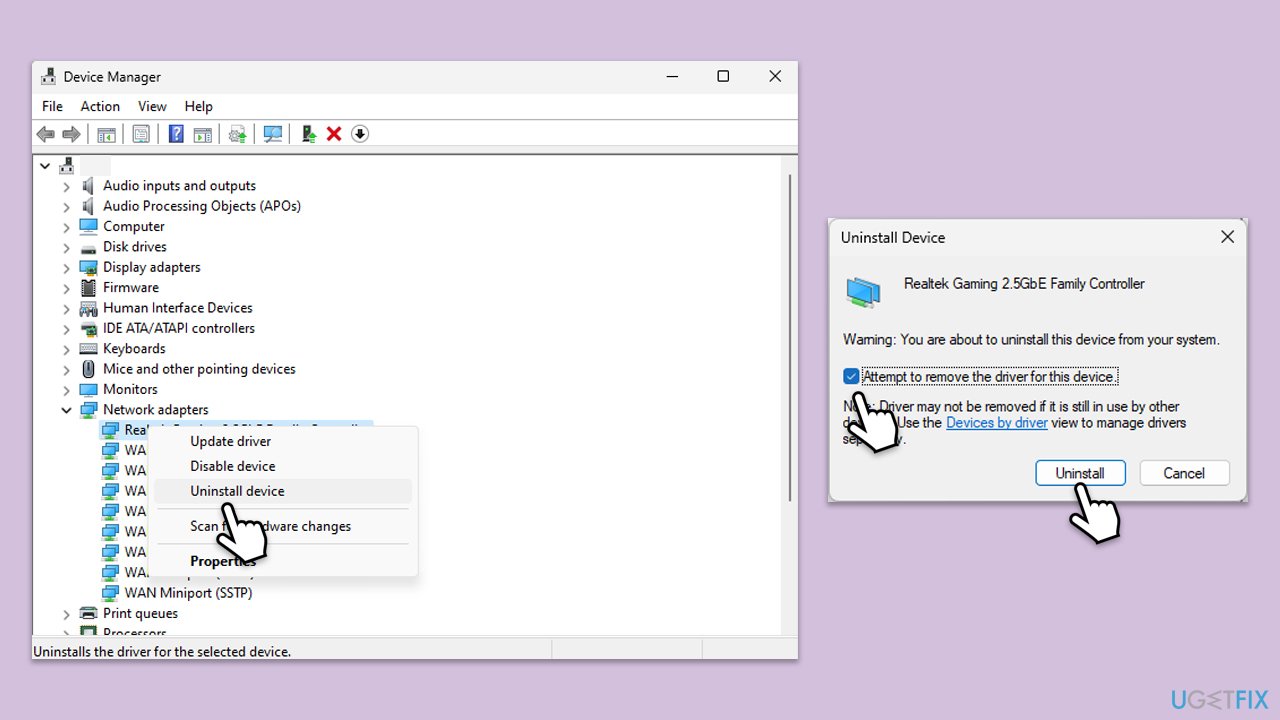Click the 'Warning: You are about to uninstall' text
The image size is (1280, 720).
click(x=1031, y=340)
